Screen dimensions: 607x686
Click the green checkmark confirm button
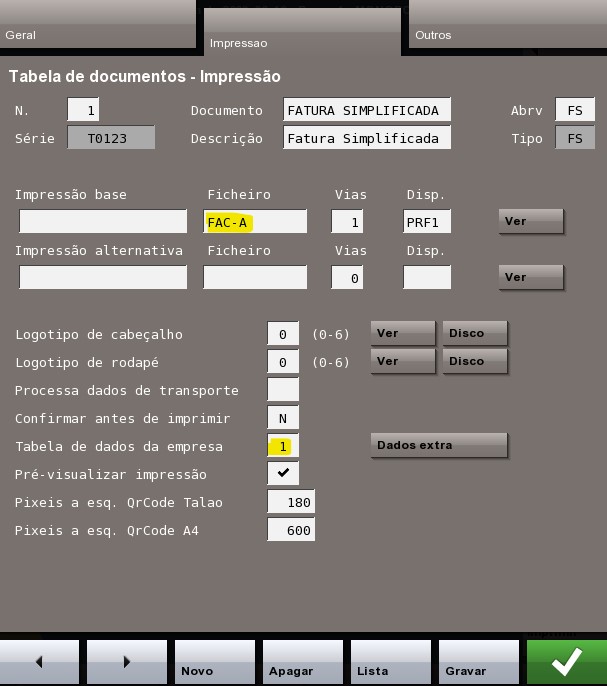pos(566,661)
